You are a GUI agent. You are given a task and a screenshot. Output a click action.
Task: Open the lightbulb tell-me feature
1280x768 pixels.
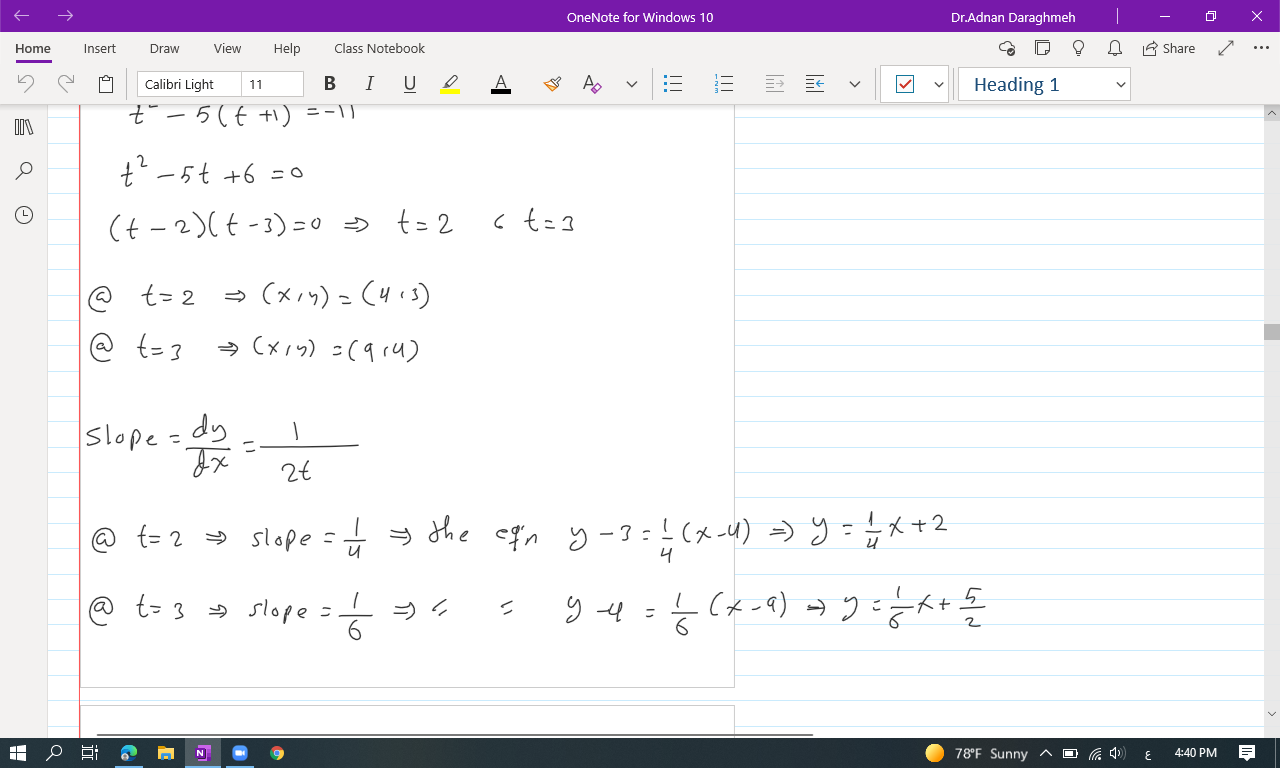pyautogui.click(x=1078, y=48)
